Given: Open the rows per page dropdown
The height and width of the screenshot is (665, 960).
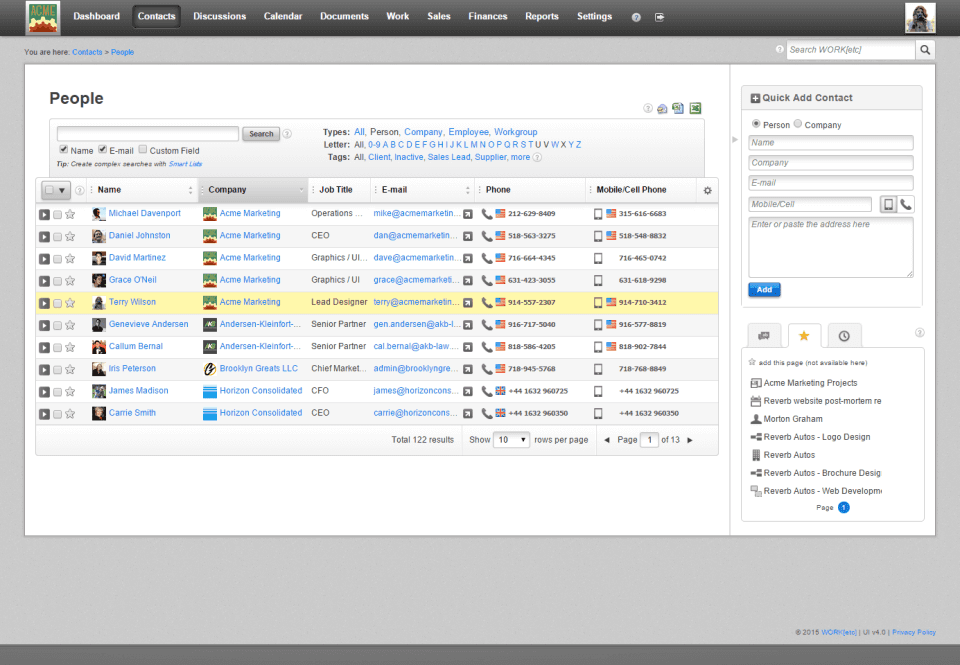Looking at the screenshot, I should click(x=512, y=440).
